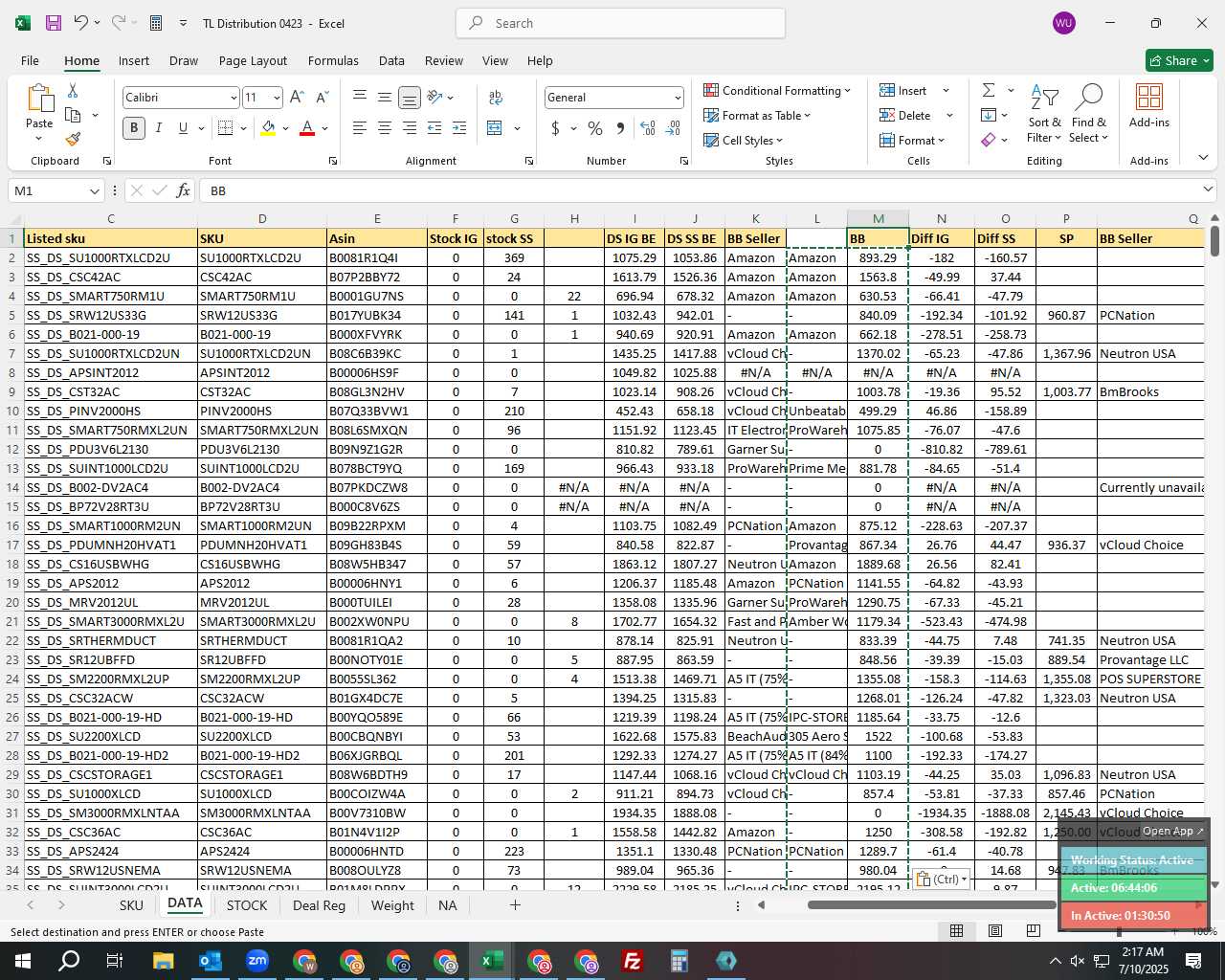Click the Save icon in title bar

pos(54,23)
